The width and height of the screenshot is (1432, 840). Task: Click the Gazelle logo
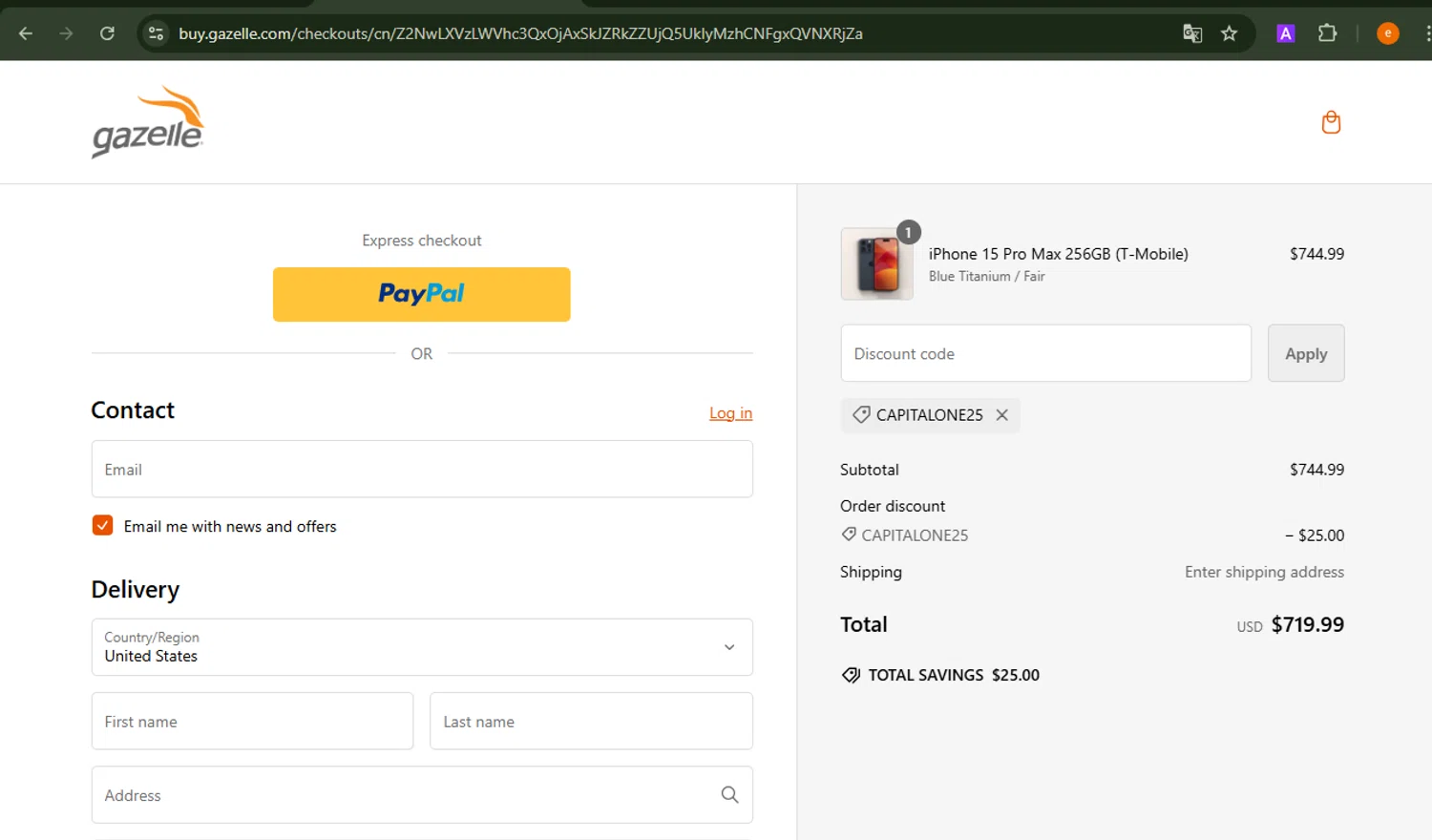(148, 122)
